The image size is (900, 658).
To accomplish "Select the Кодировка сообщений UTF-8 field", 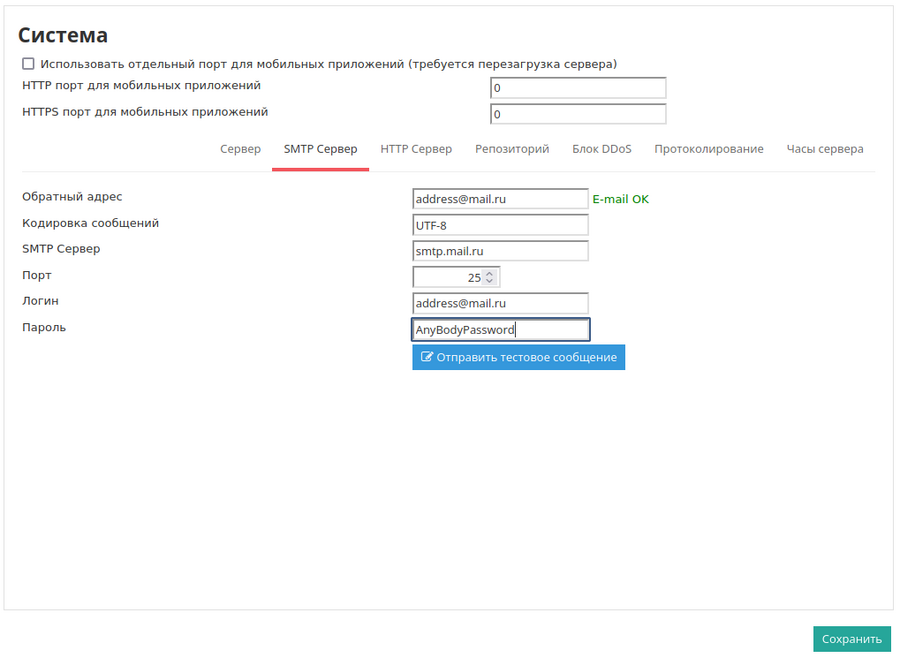I will coord(500,225).
